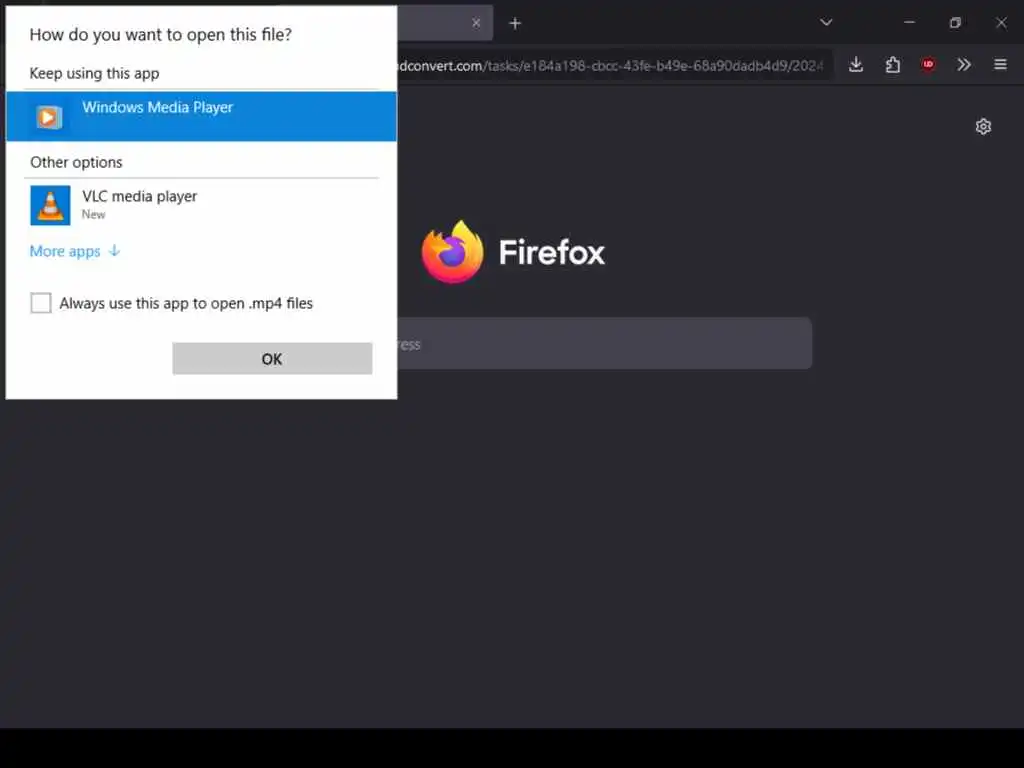The height and width of the screenshot is (768, 1024).
Task: Expand the list all tabs dropdown arrow
Action: (x=826, y=23)
